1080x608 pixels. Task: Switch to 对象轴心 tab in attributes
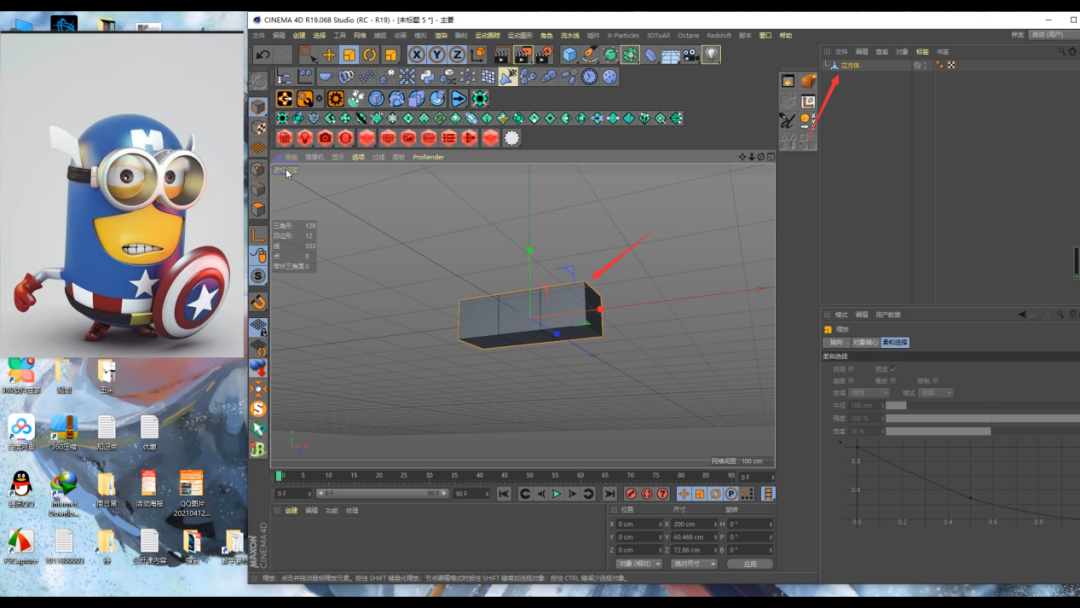(865, 342)
